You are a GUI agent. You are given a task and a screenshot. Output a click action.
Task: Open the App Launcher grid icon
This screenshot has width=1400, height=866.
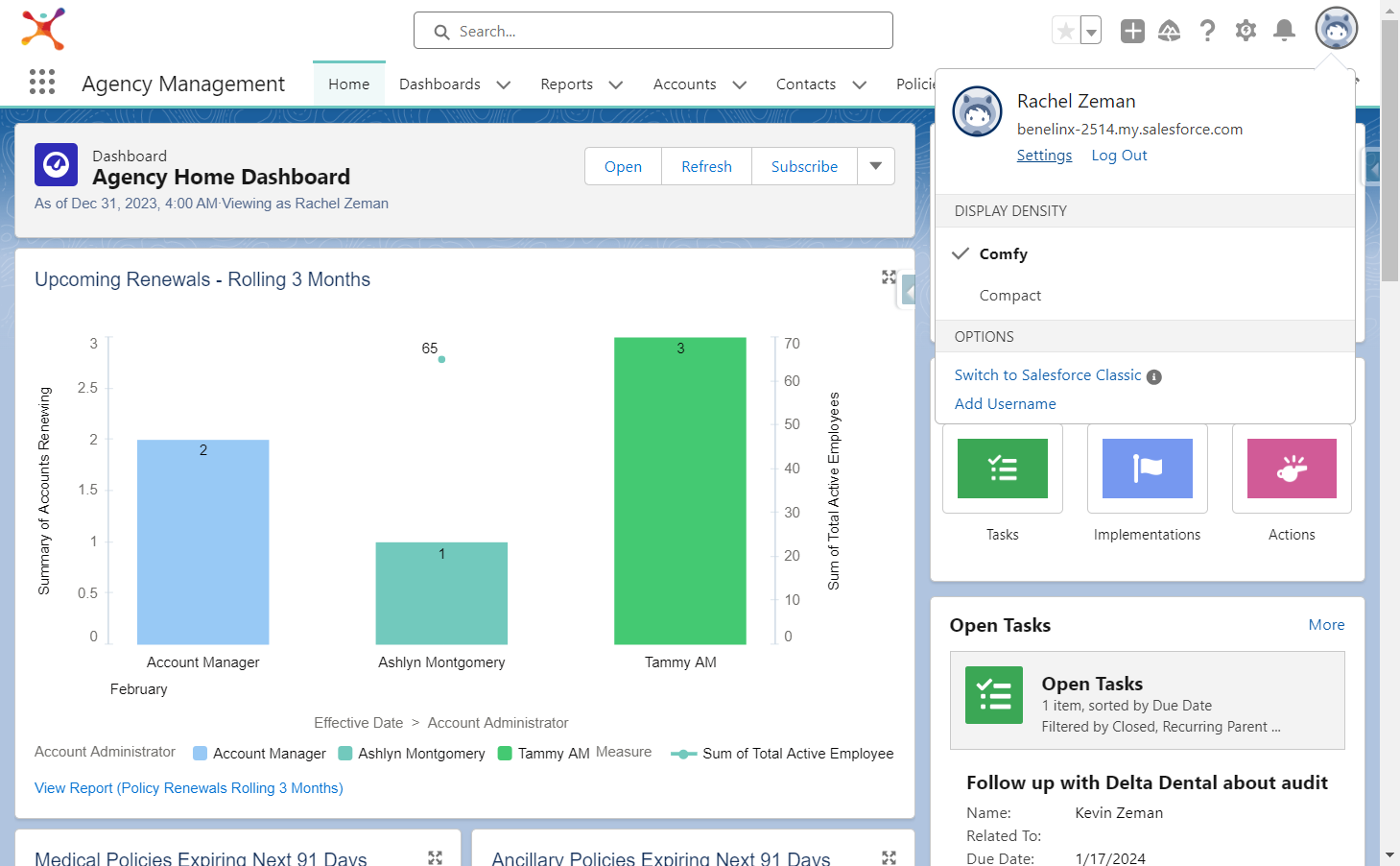pyautogui.click(x=42, y=83)
